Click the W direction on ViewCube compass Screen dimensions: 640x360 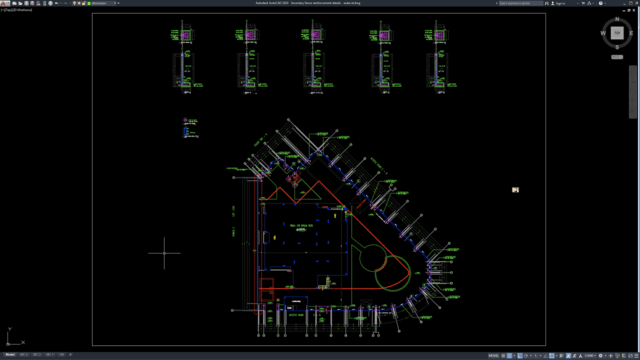point(603,33)
